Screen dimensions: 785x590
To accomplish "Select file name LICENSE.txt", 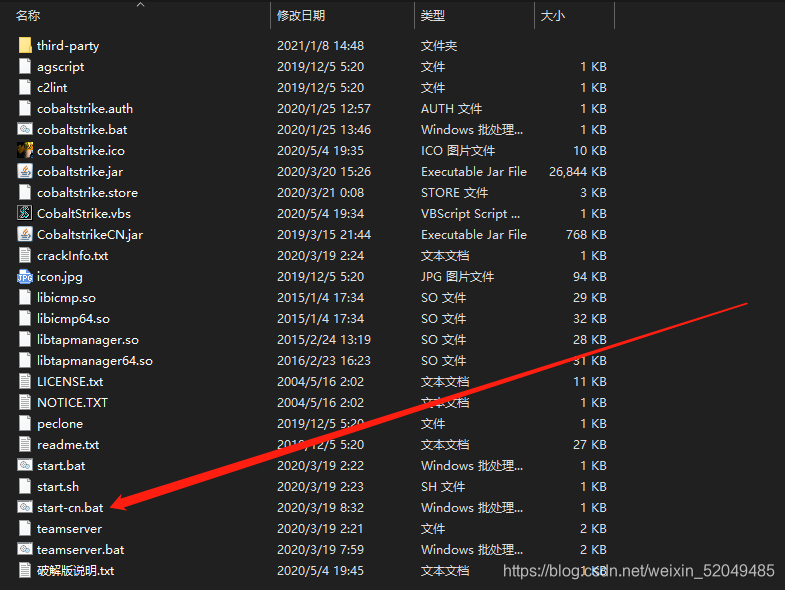I will tap(70, 382).
